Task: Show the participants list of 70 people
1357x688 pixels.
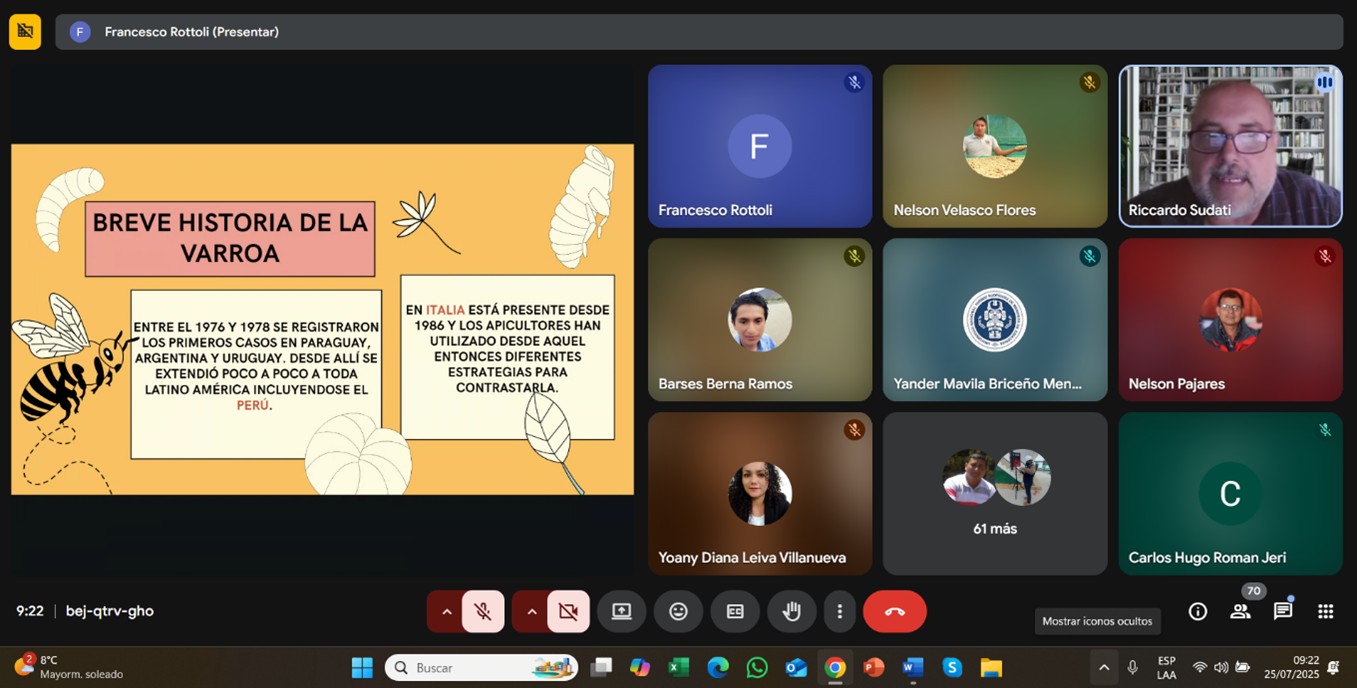Action: (x=1240, y=612)
